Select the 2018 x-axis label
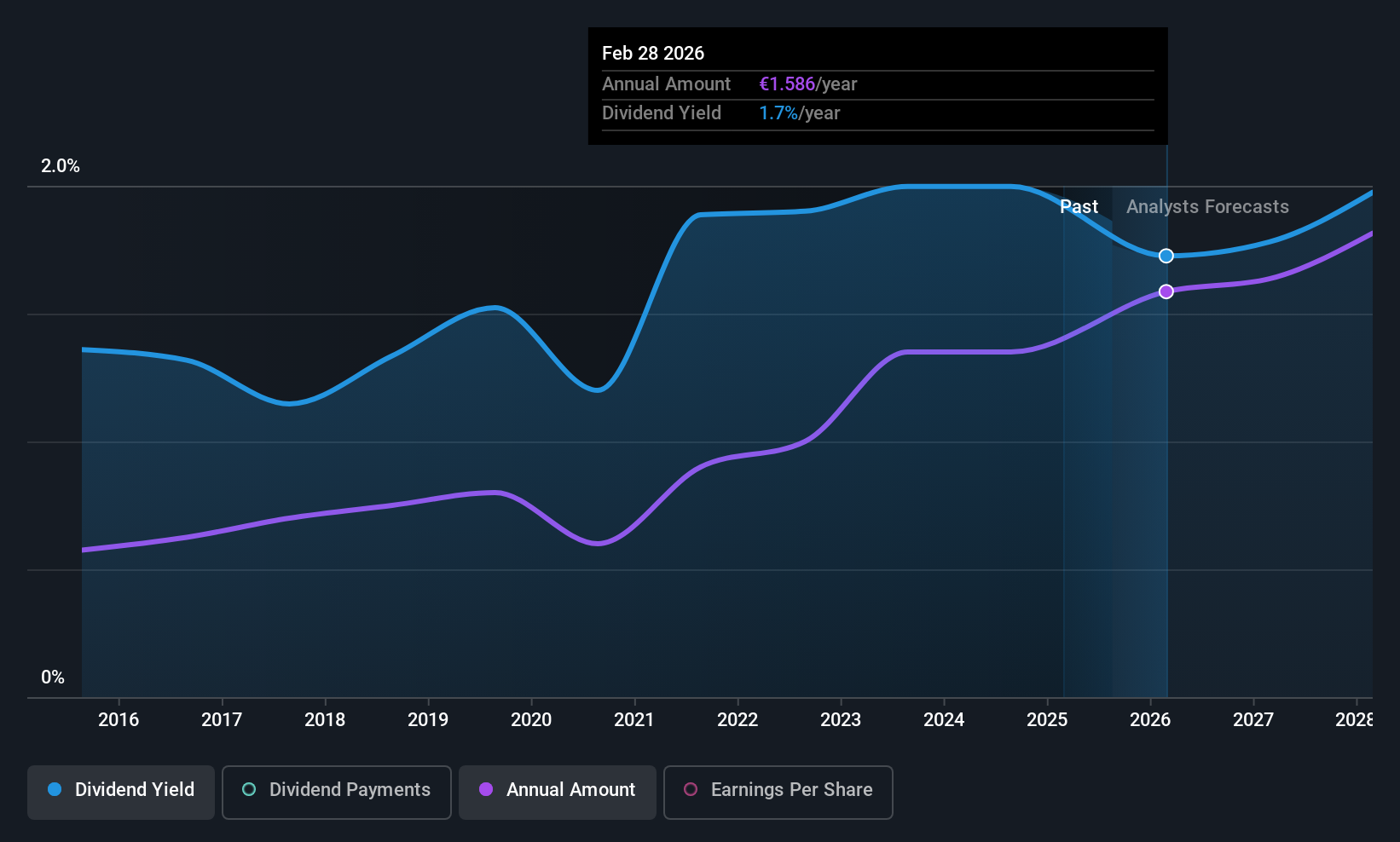Image resolution: width=1400 pixels, height=842 pixels. click(325, 720)
